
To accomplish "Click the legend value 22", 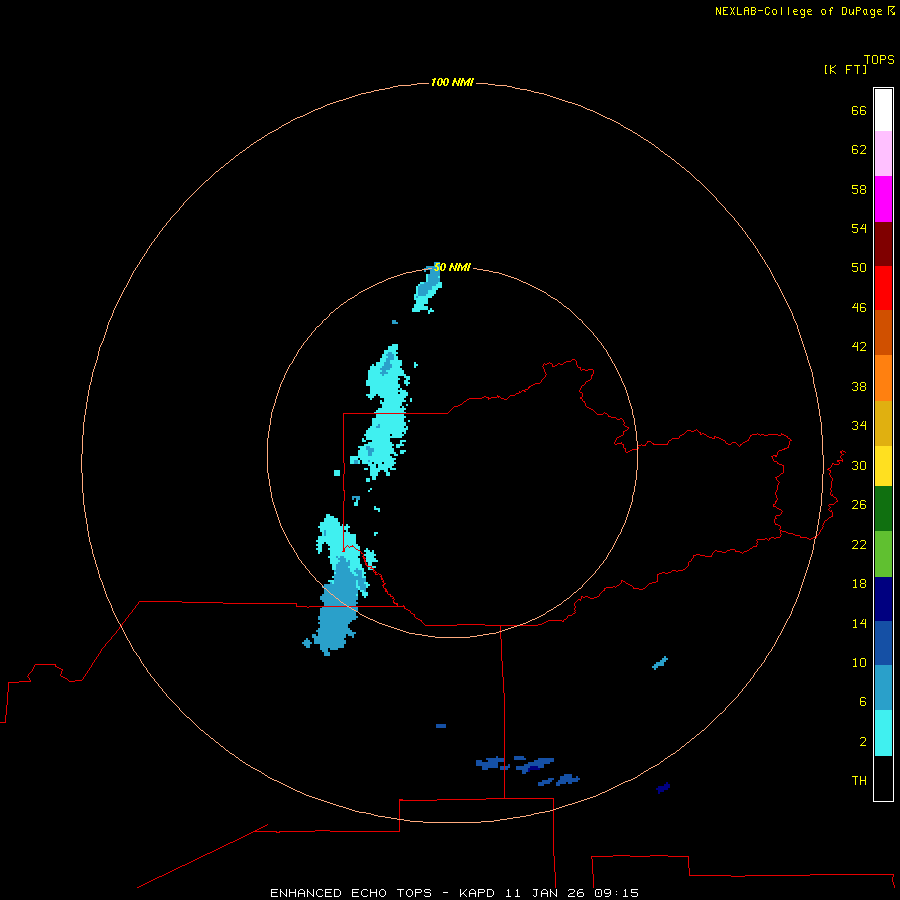I will pyautogui.click(x=859, y=544).
